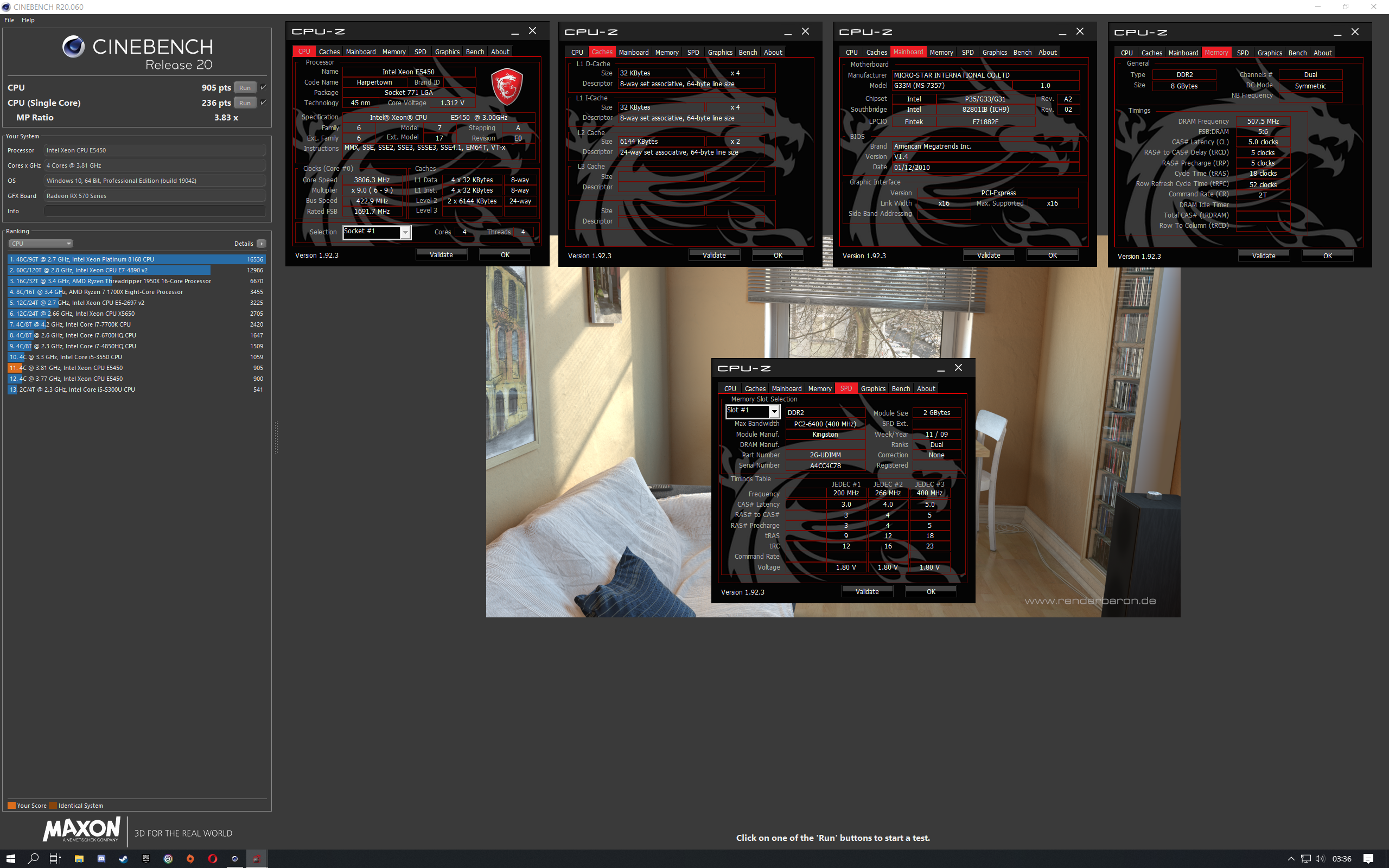Viewport: 1389px width, 868px height.
Task: Switch to Bench tab in first CPU-Z window
Action: click(x=475, y=52)
